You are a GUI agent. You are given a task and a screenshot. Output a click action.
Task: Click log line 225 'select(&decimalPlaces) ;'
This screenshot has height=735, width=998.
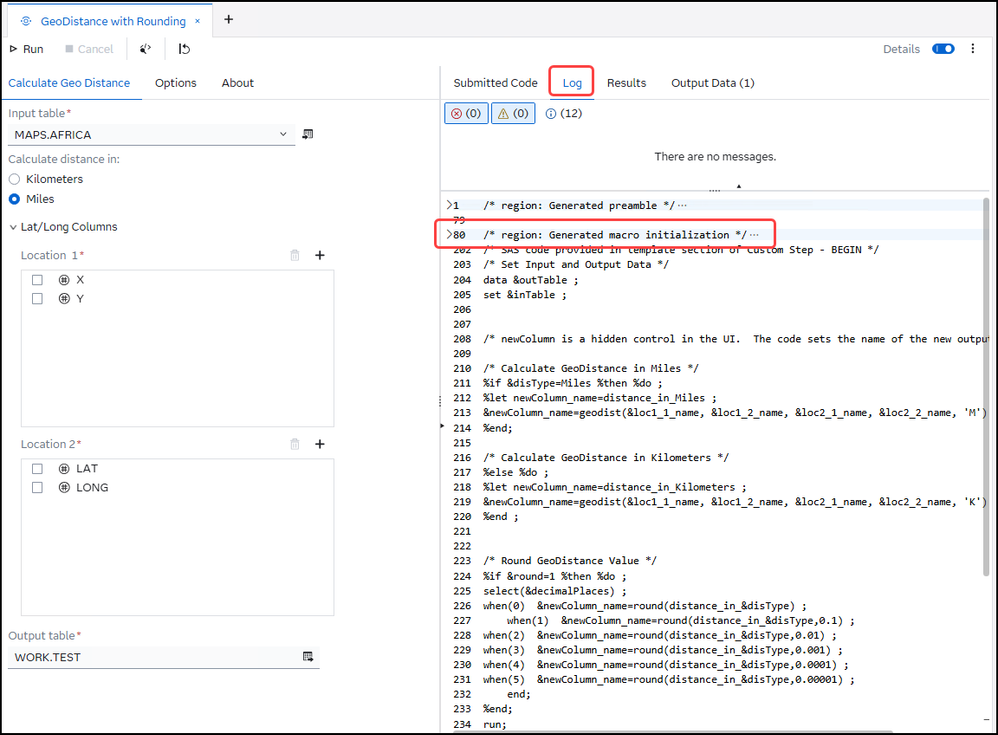point(554,591)
